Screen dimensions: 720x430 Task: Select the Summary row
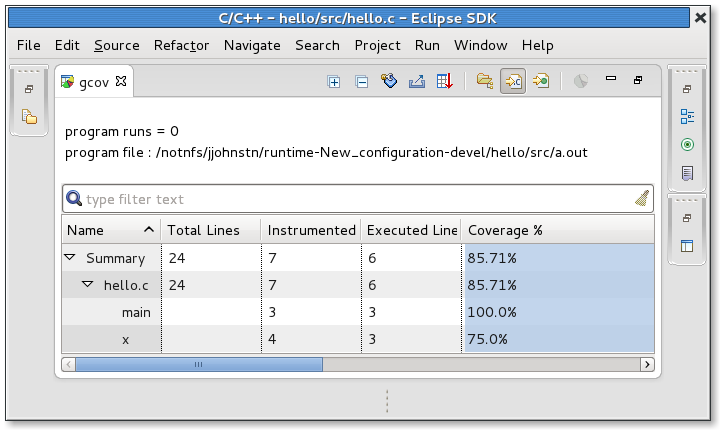pos(358,258)
